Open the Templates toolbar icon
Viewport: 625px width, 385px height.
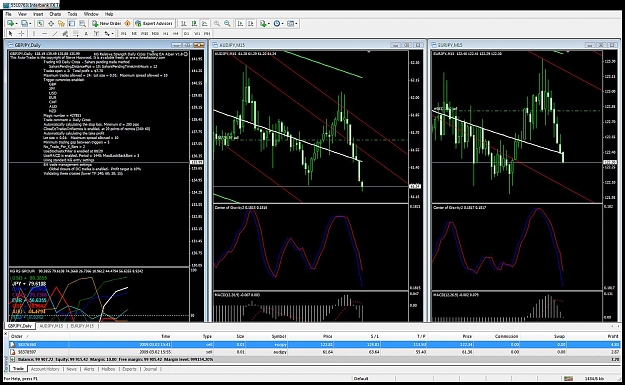pyautogui.click(x=290, y=24)
